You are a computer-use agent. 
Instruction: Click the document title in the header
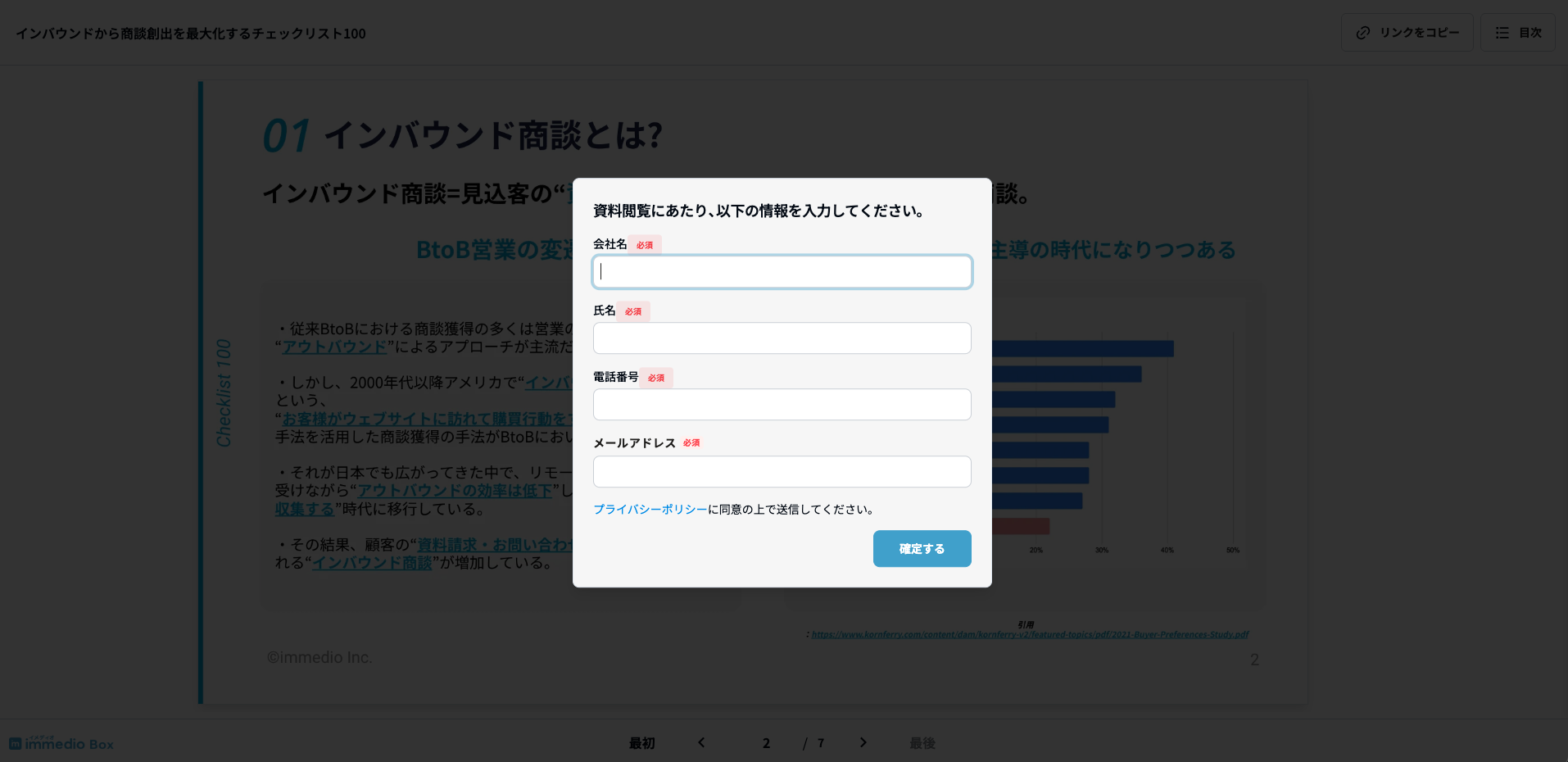coord(191,34)
